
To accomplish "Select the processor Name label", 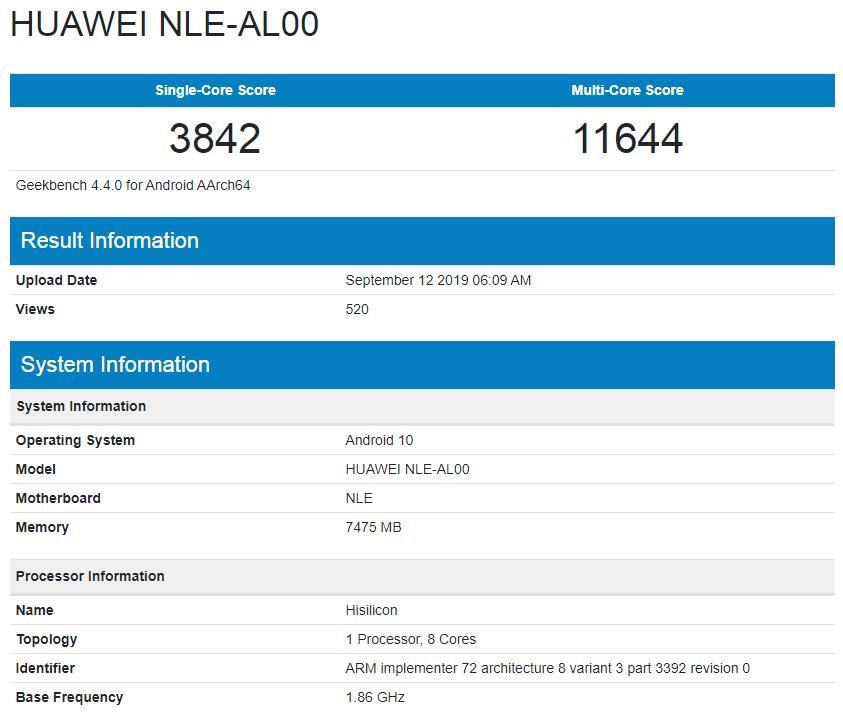I will click(x=34, y=610).
